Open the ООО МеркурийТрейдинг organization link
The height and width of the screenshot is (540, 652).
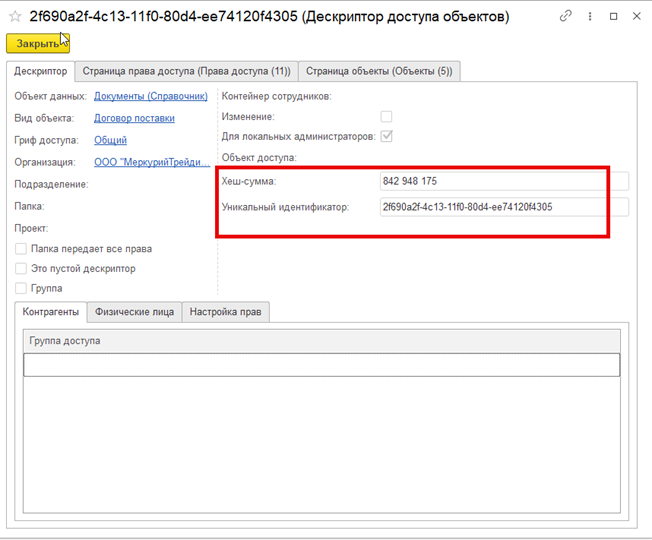[149, 162]
